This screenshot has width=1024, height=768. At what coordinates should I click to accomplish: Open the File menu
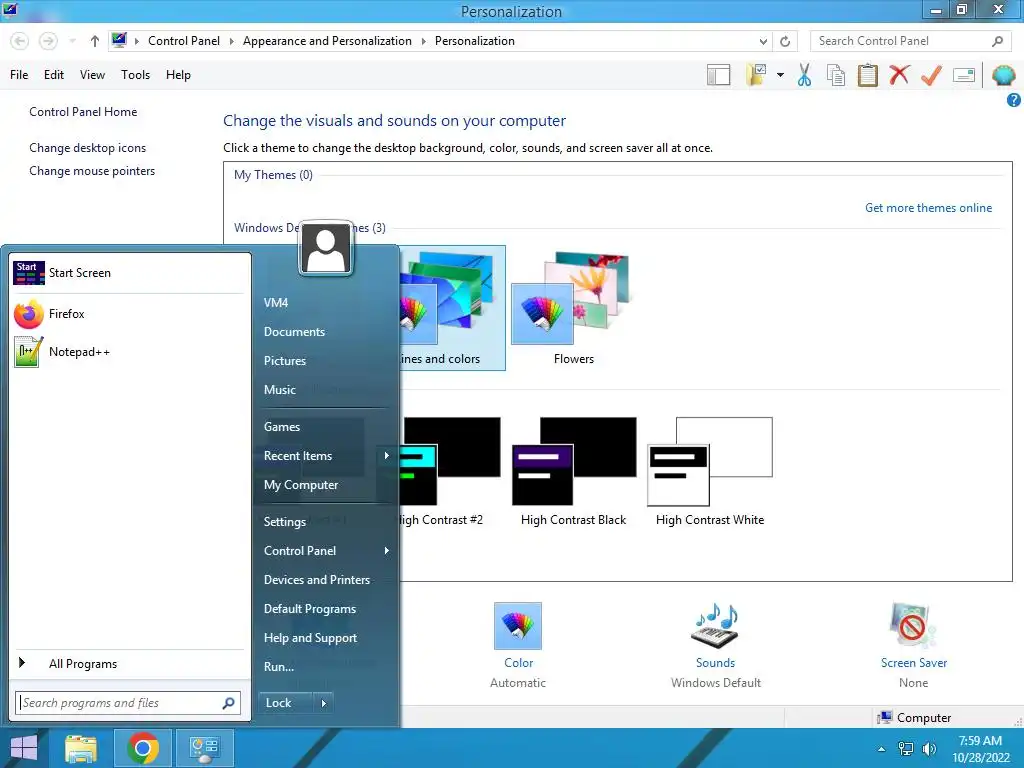click(19, 75)
